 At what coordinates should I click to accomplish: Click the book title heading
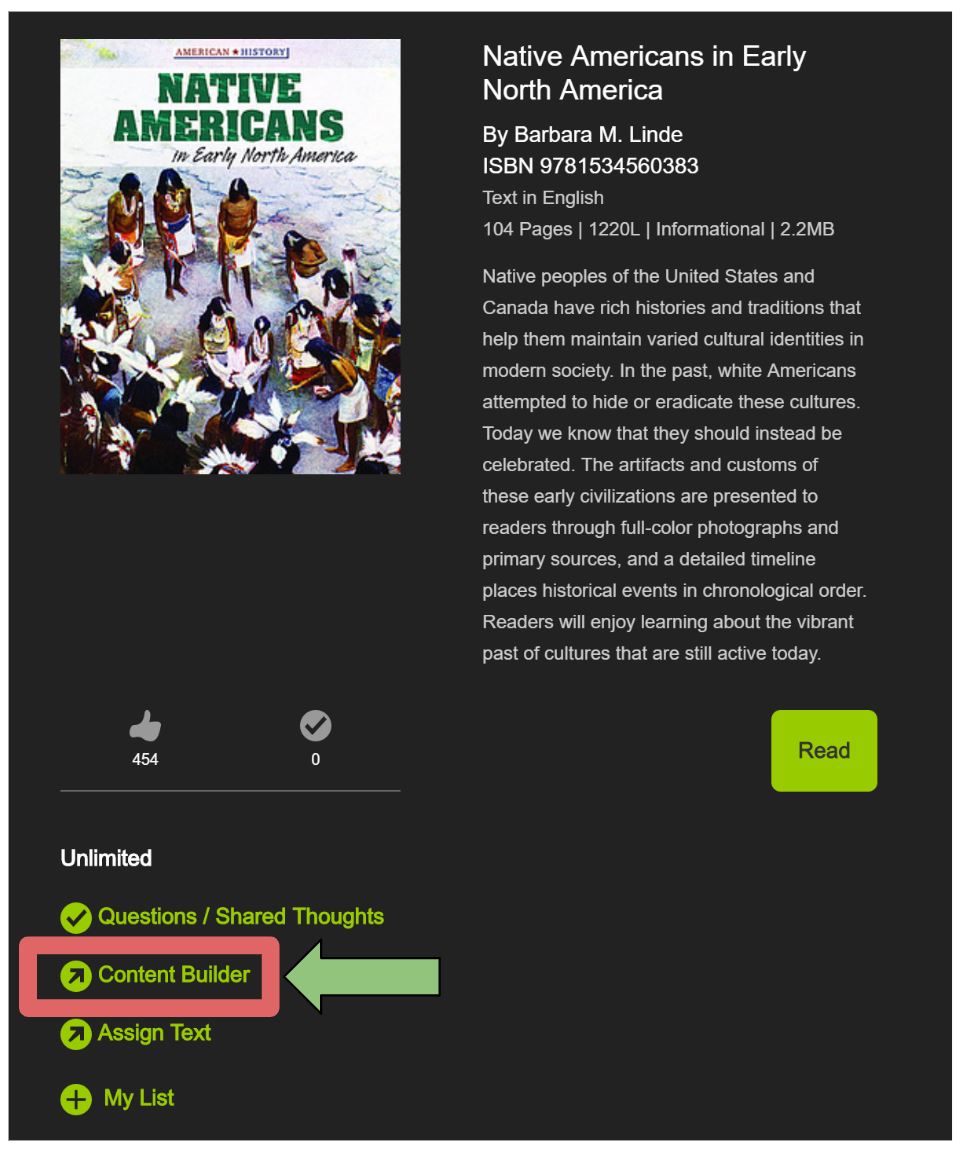(643, 73)
